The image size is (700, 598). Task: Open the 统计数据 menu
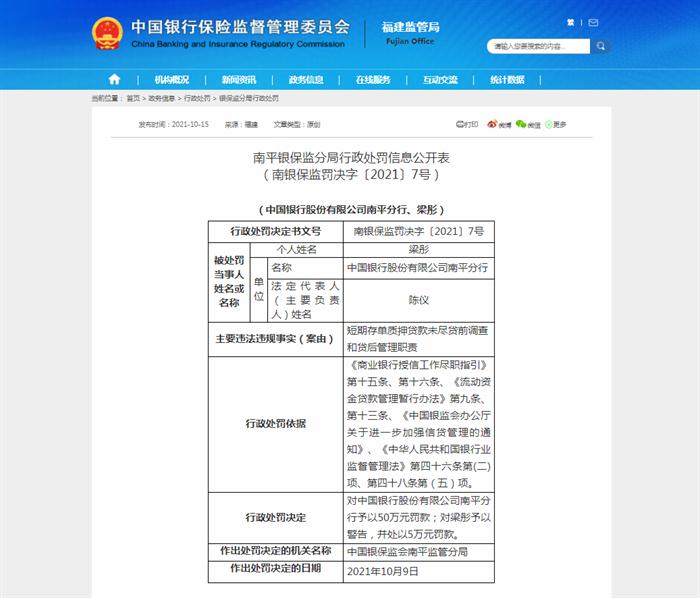tap(507, 80)
